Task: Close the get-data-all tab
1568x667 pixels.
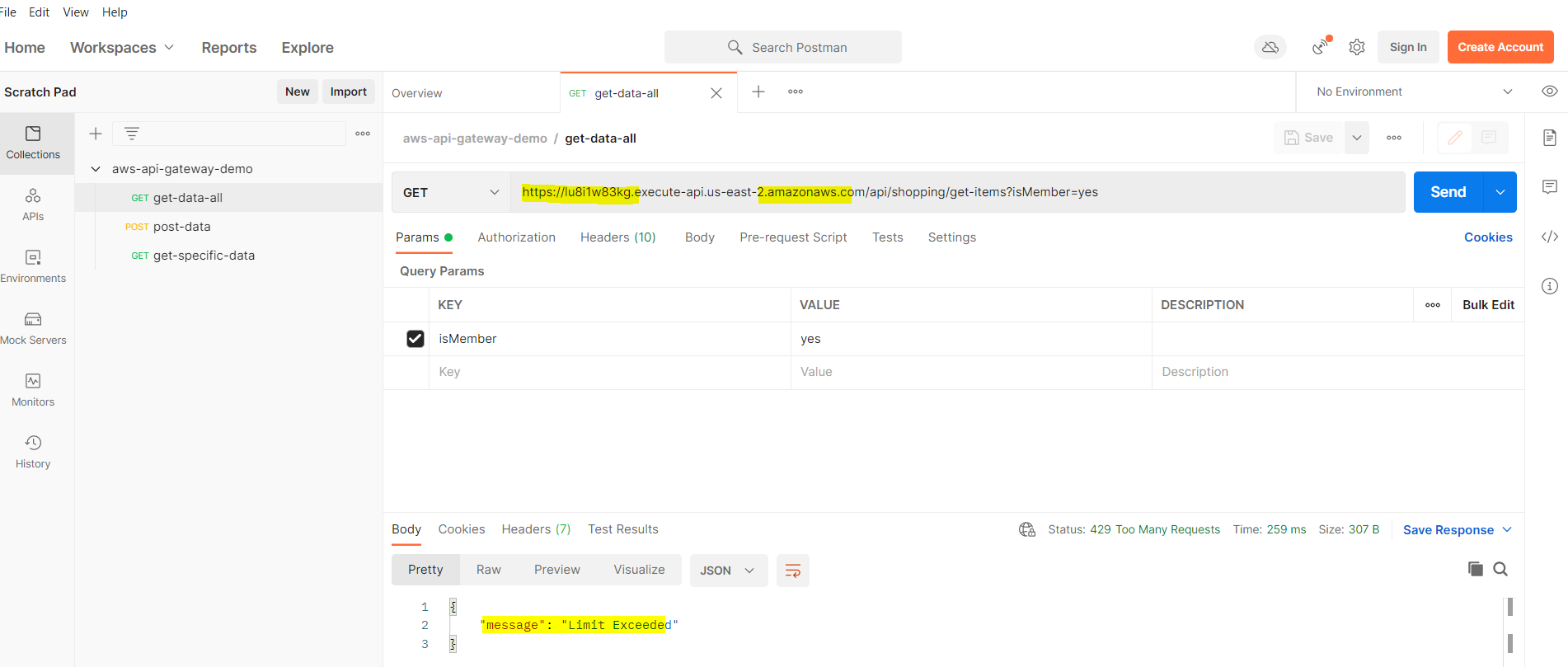Action: 716,93
